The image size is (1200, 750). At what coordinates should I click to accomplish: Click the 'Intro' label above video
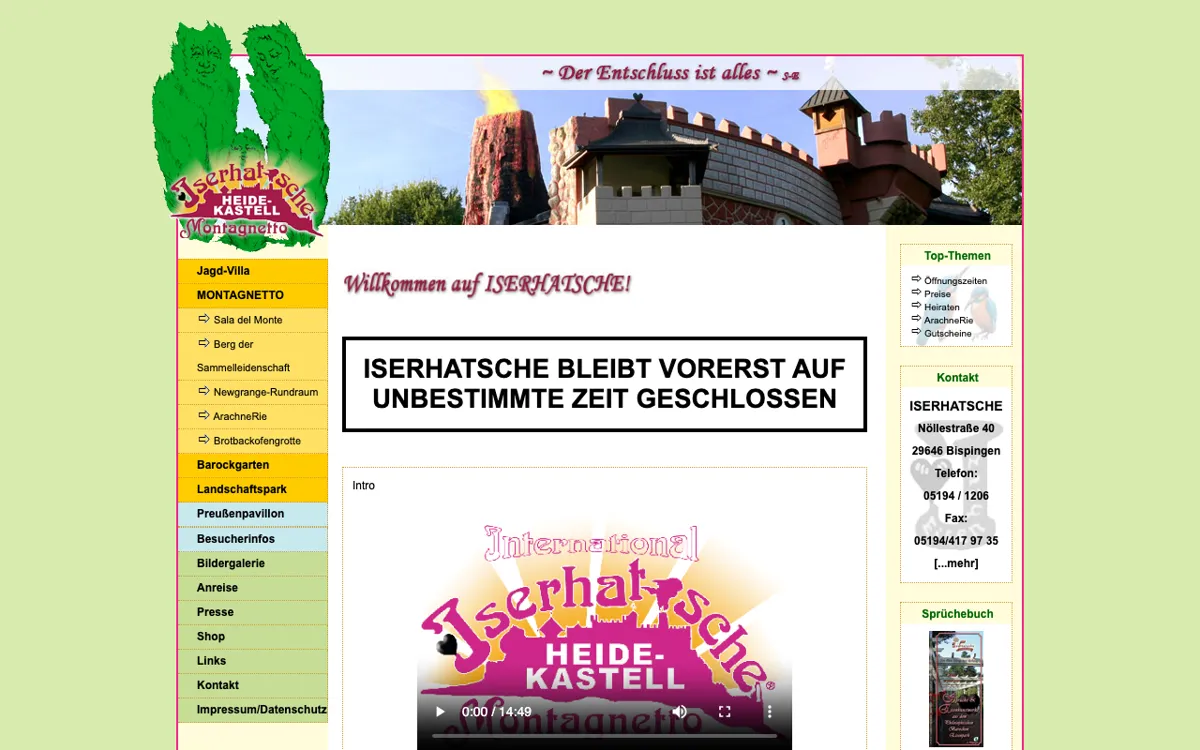[364, 486]
